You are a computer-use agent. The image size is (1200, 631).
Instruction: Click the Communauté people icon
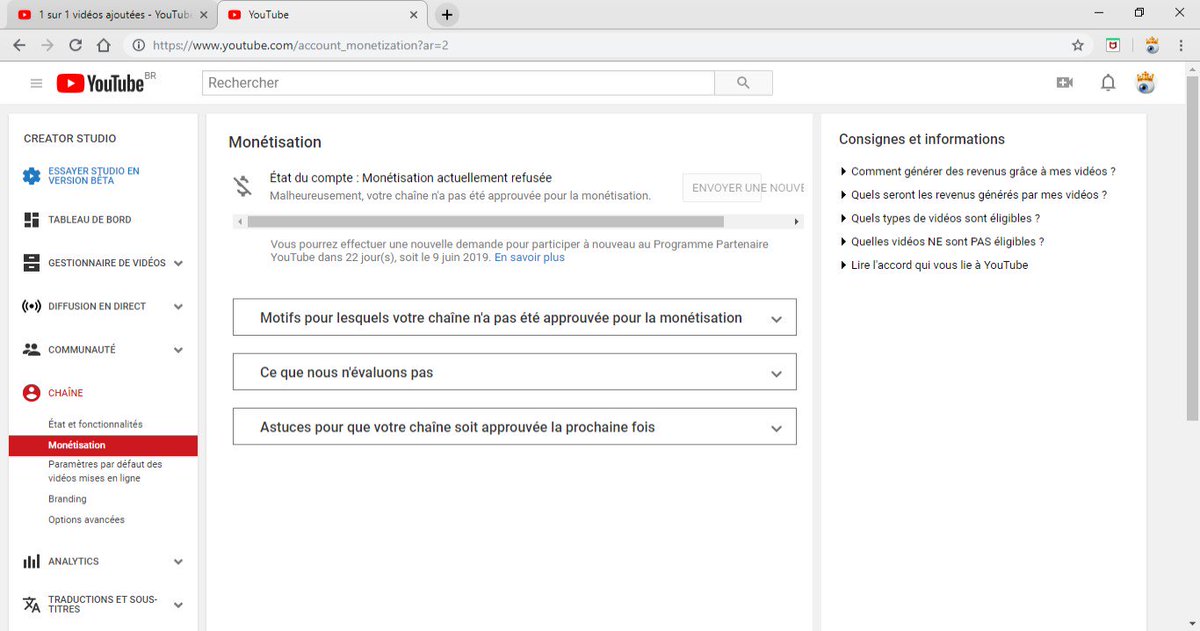[x=31, y=350]
